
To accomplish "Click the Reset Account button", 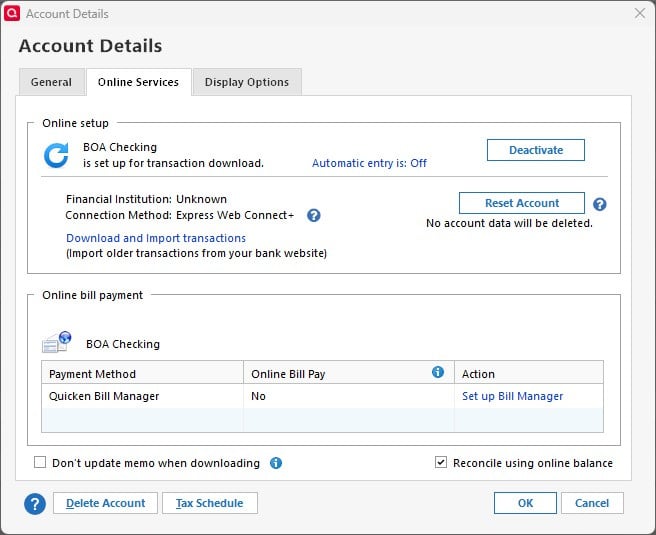I will coord(521,203).
